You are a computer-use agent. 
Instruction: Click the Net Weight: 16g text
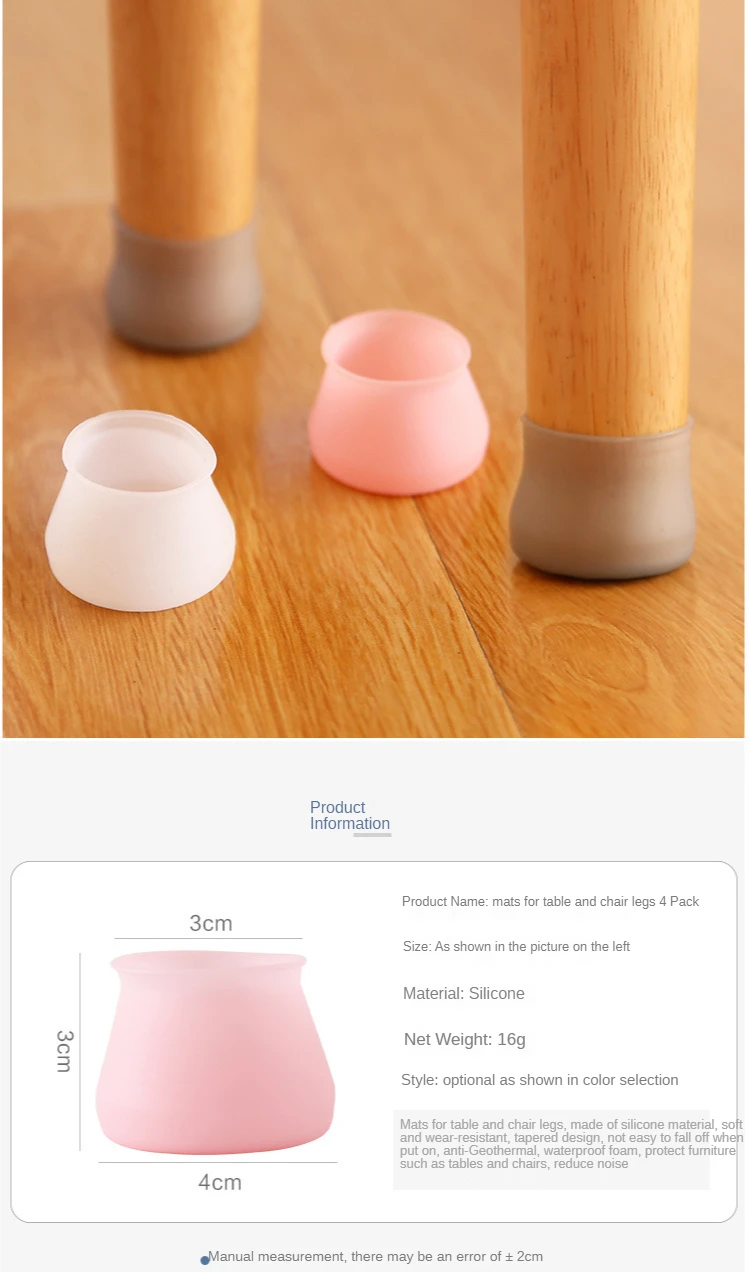tap(464, 1039)
